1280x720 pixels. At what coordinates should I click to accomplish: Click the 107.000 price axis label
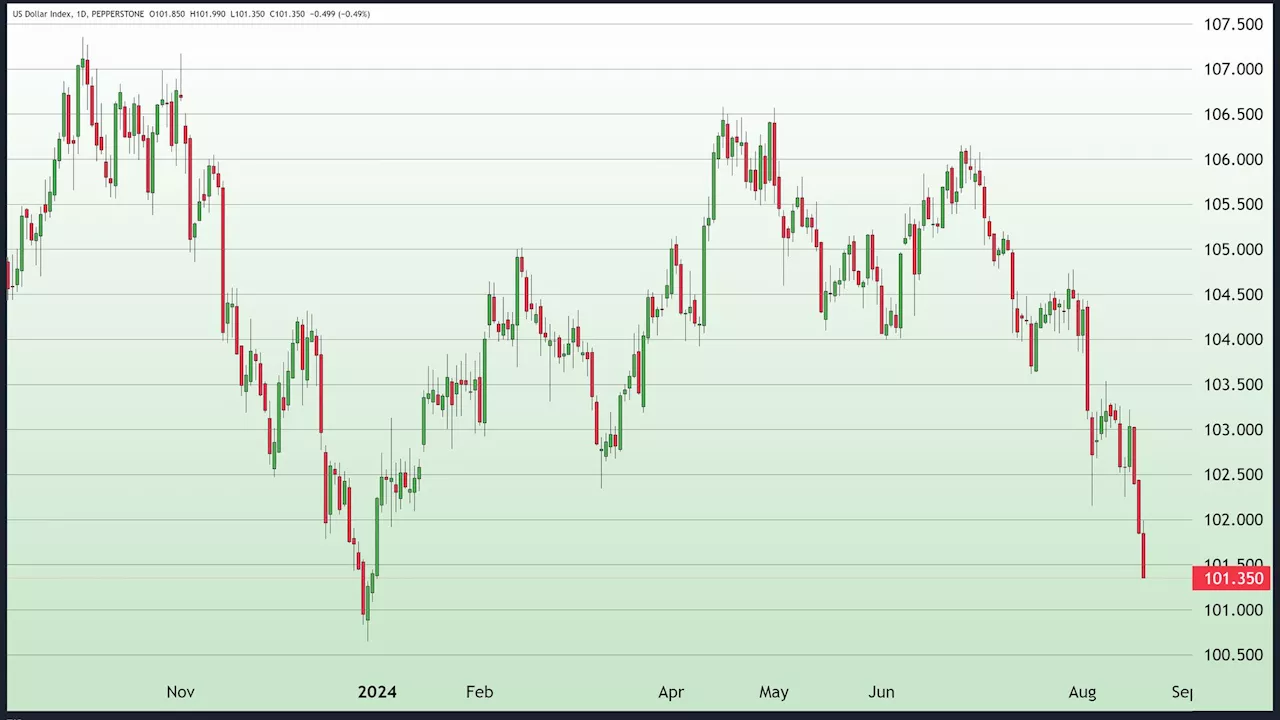[x=1233, y=69]
